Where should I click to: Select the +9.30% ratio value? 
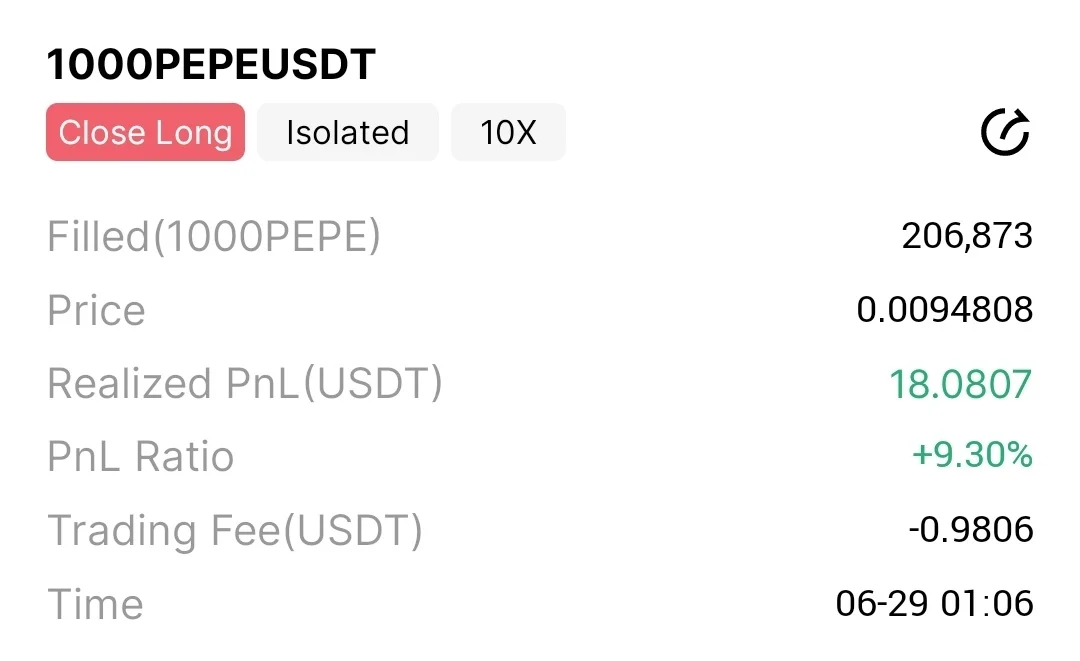pyautogui.click(x=971, y=457)
